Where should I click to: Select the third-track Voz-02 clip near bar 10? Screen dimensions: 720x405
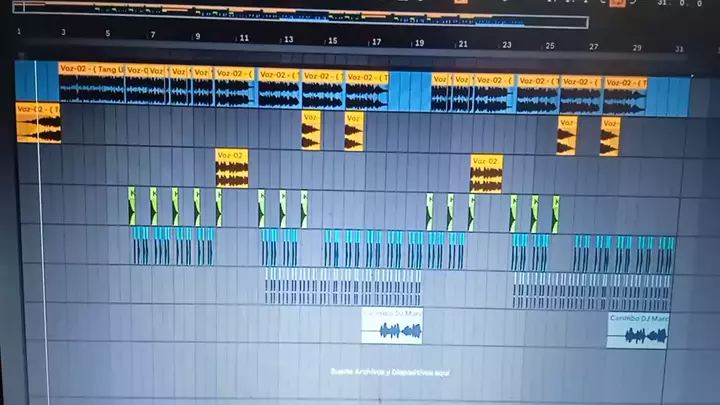coord(231,170)
